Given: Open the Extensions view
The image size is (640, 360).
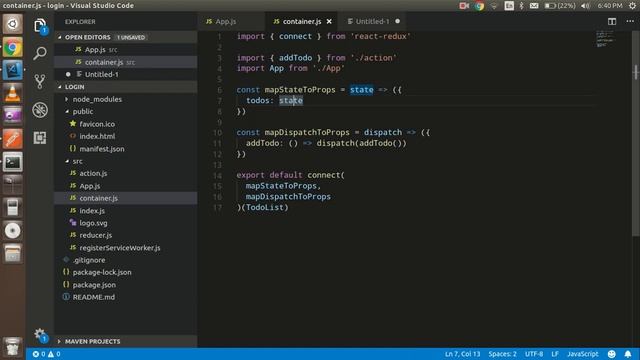Looking at the screenshot, I should tap(40, 138).
